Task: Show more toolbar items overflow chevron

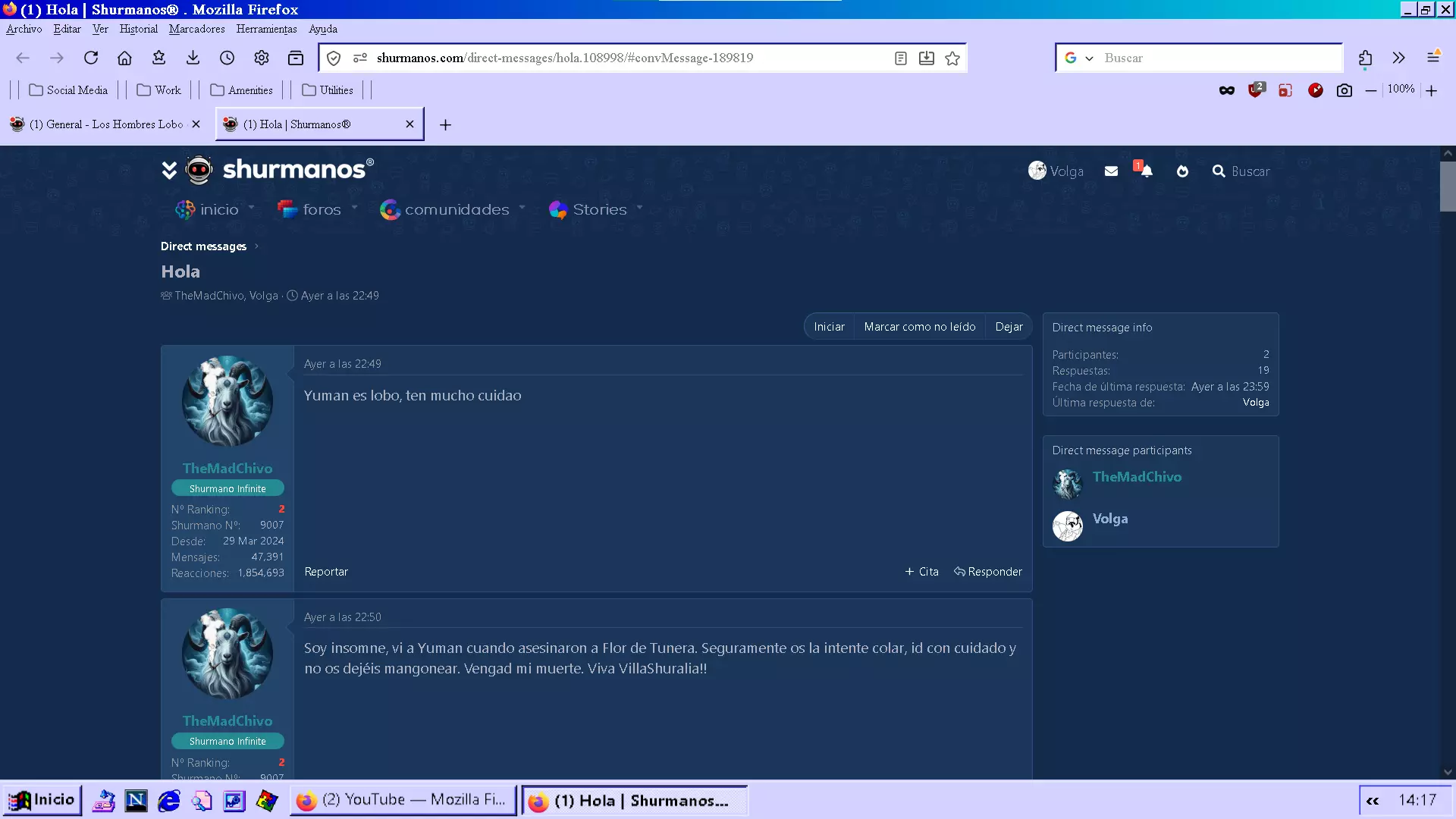Action: 1399,58
